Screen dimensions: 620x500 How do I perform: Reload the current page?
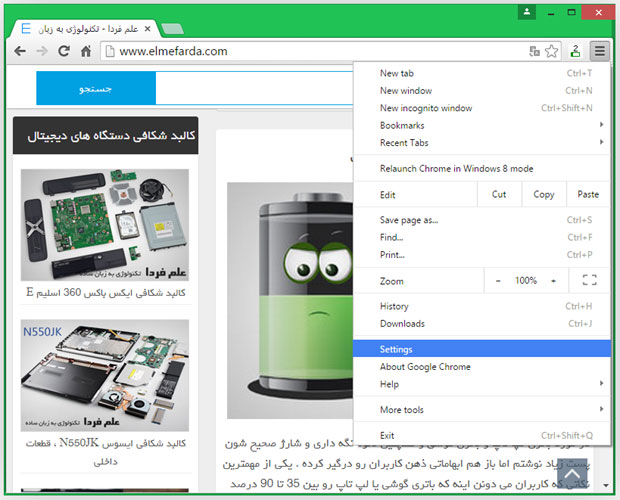(64, 51)
